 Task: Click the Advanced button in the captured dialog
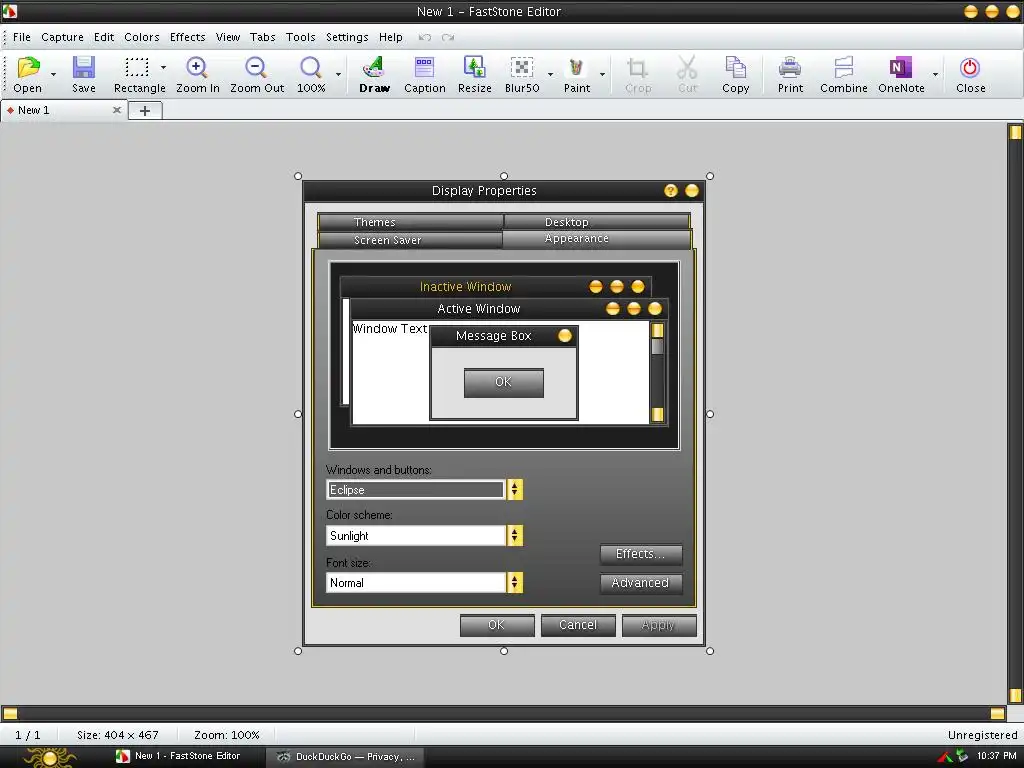point(641,583)
